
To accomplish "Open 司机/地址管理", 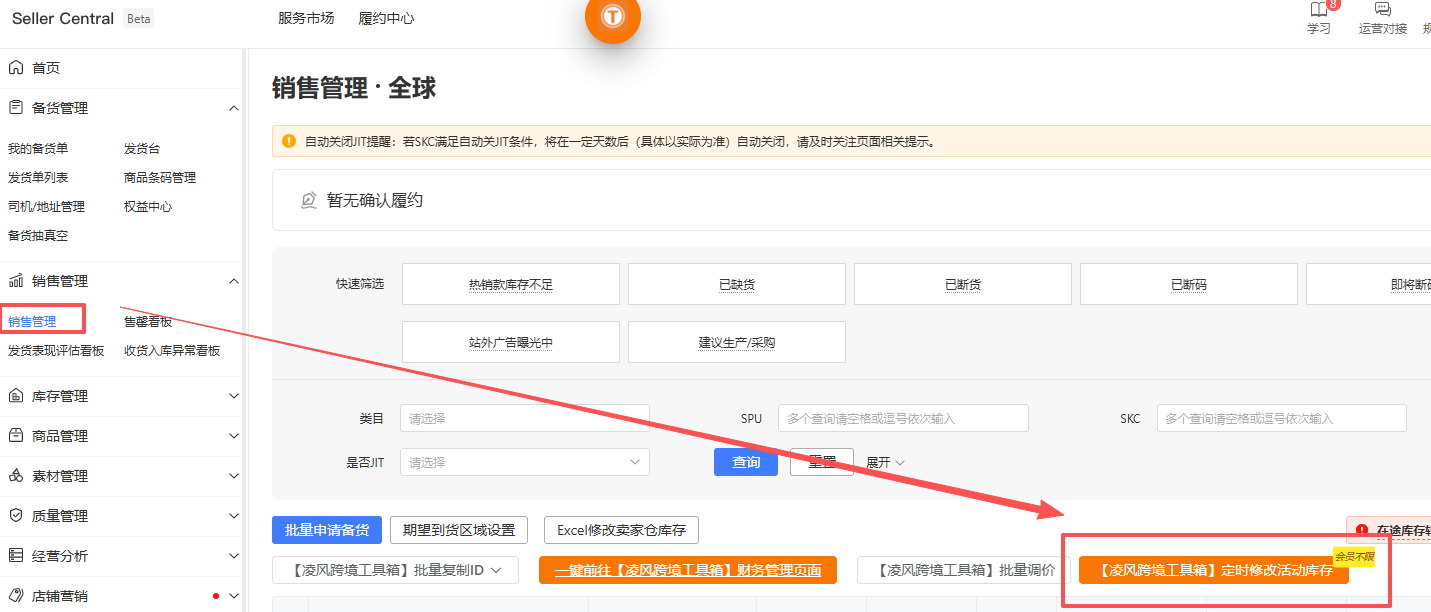I will click(46, 206).
